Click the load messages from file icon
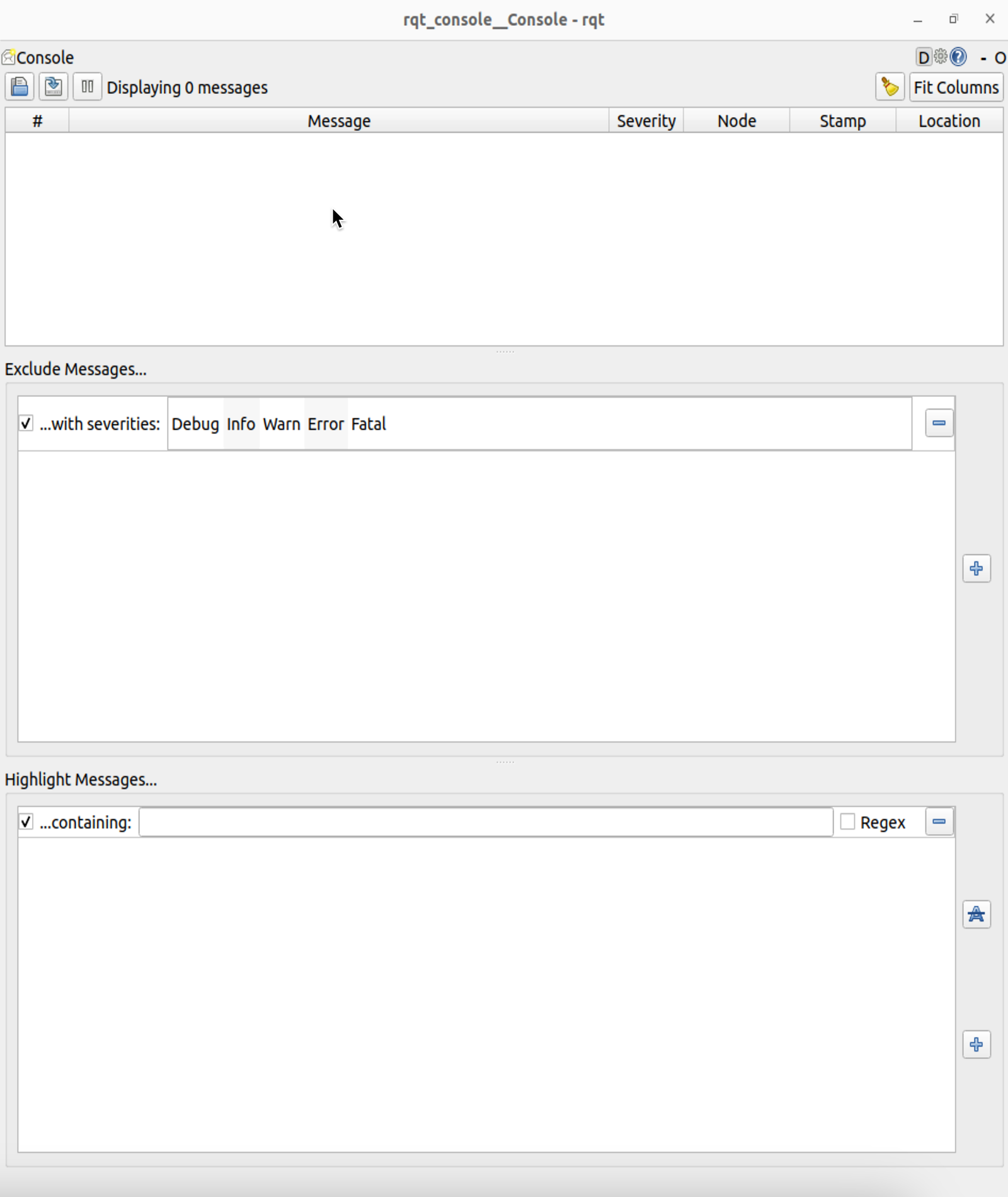The height and width of the screenshot is (1197, 1008). pyautogui.click(x=20, y=87)
